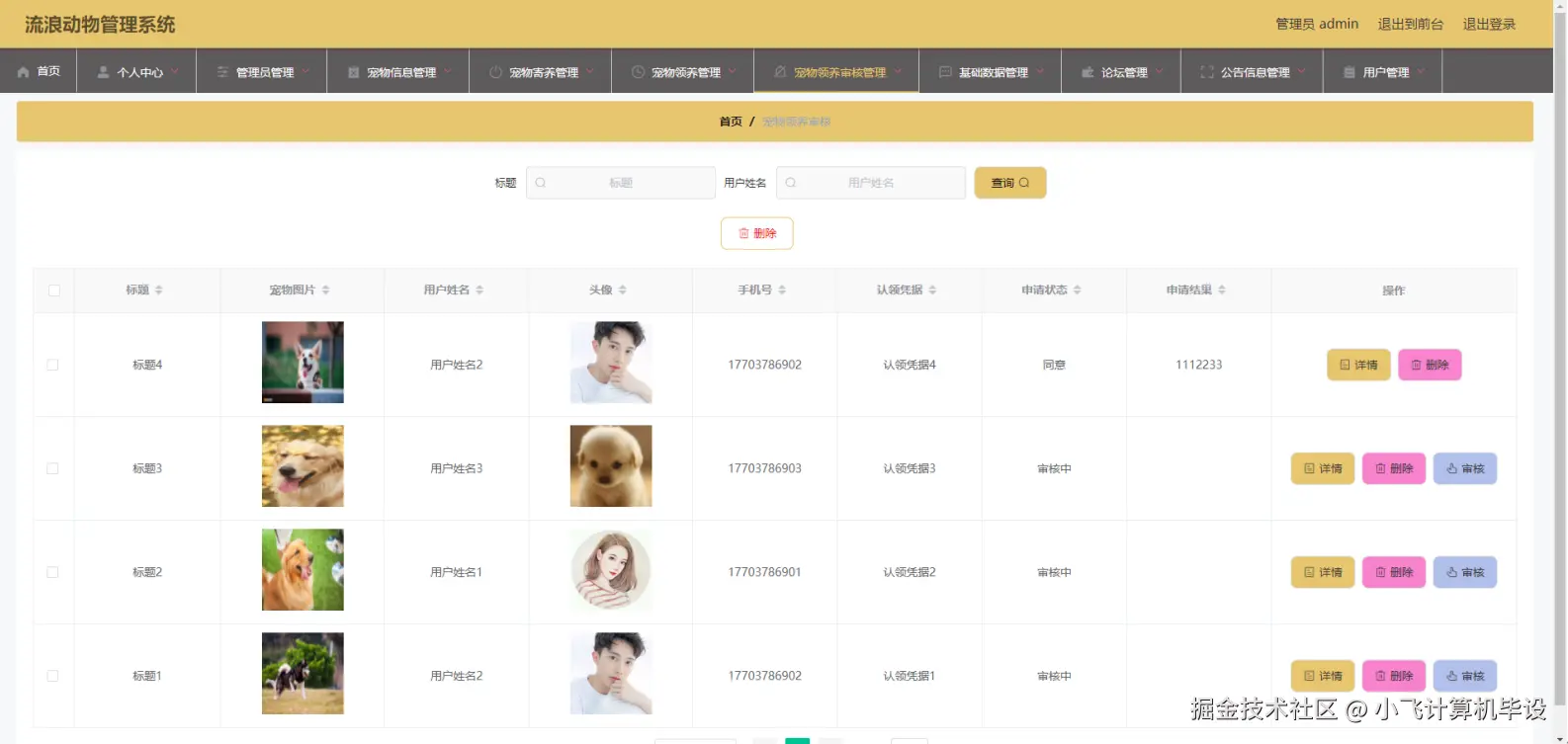The image size is (1568, 744).
Task: Click the sort arrows for 申请状态 column
Action: click(1077, 290)
